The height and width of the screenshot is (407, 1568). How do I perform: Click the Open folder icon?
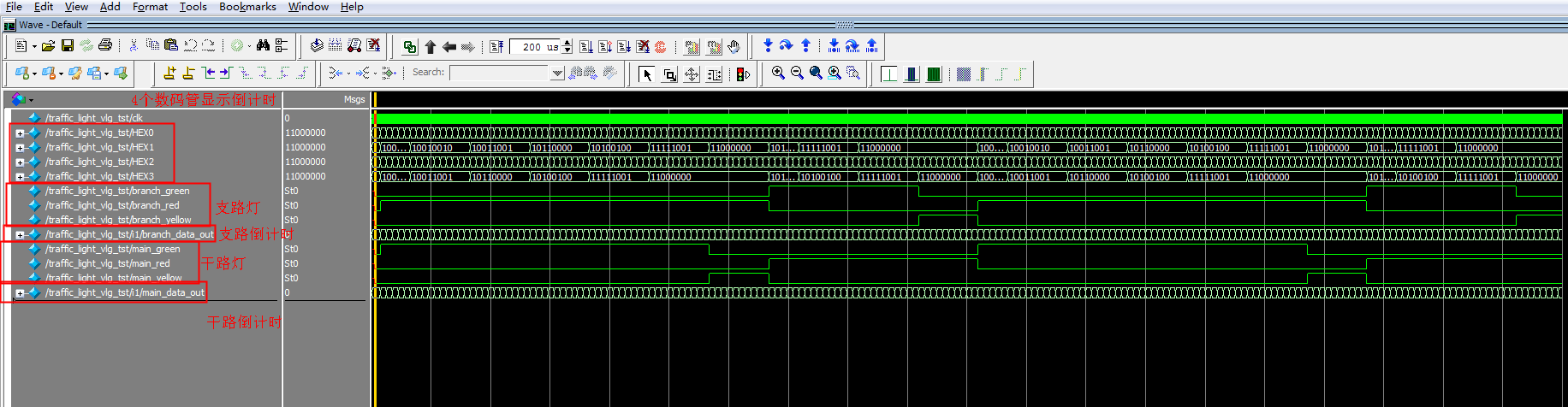pyautogui.click(x=48, y=46)
